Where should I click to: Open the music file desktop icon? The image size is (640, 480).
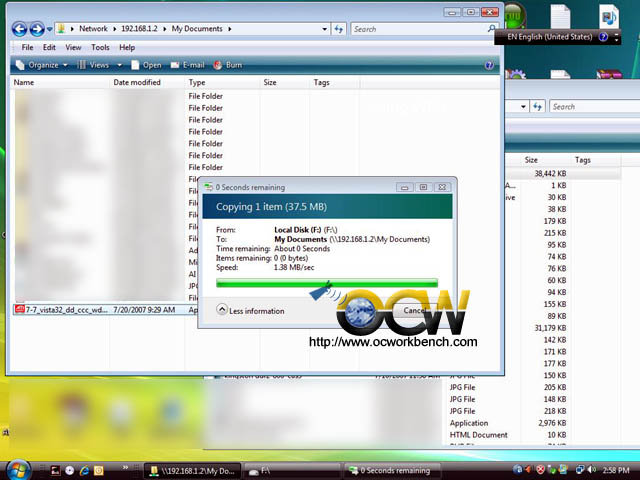(609, 16)
